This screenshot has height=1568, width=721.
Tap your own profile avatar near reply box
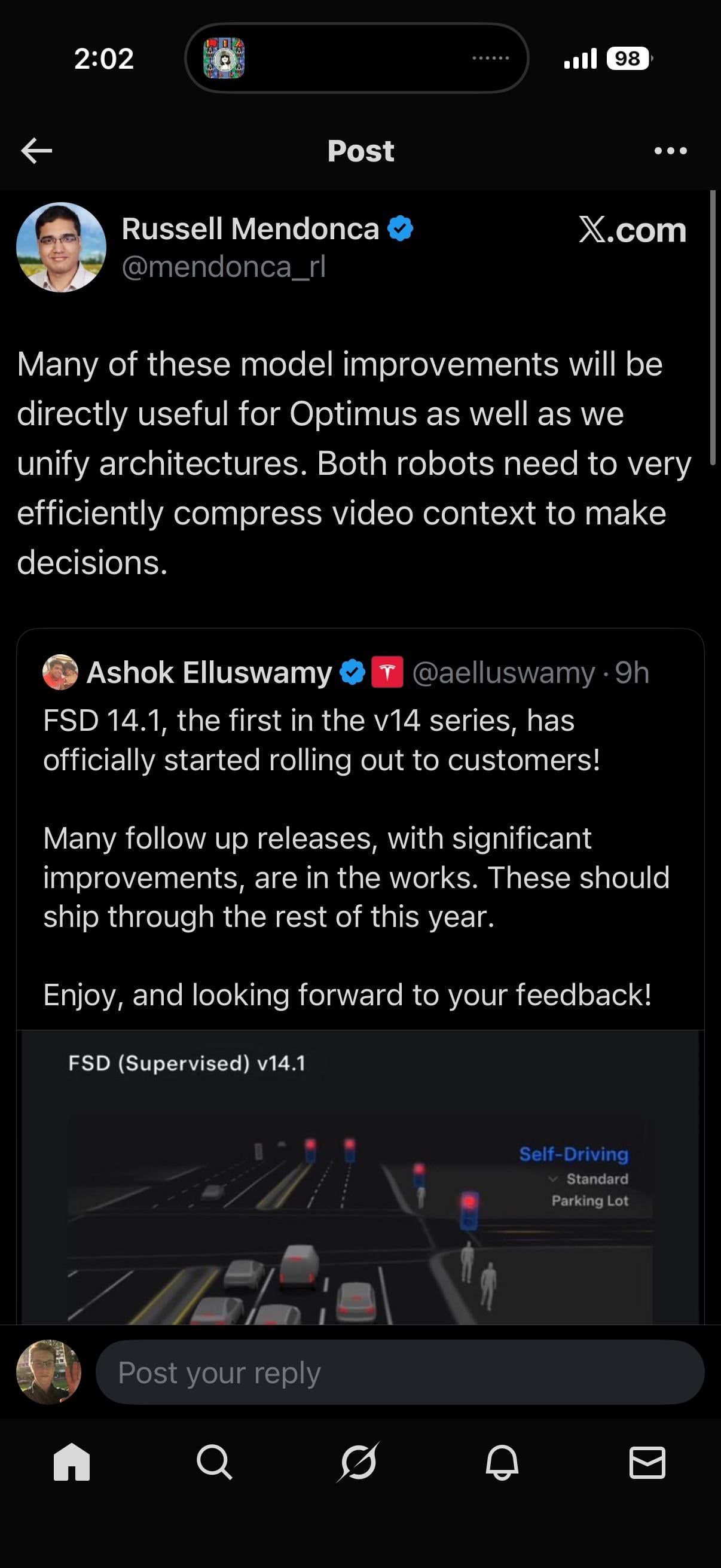(x=48, y=1372)
